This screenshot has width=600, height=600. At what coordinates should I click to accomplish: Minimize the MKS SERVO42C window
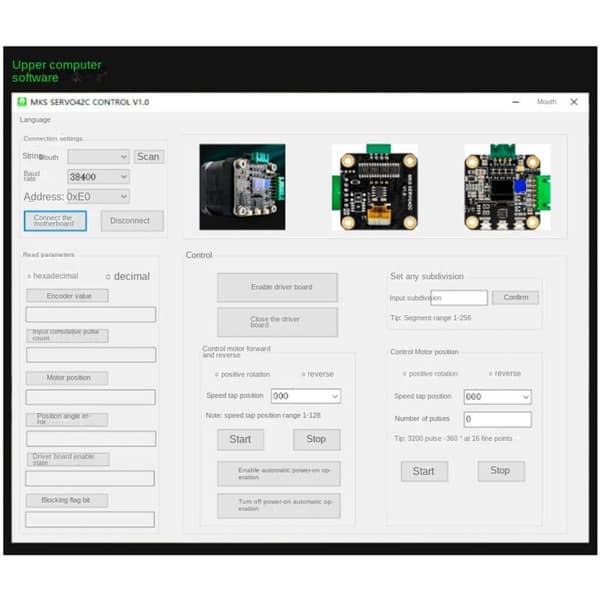515,102
